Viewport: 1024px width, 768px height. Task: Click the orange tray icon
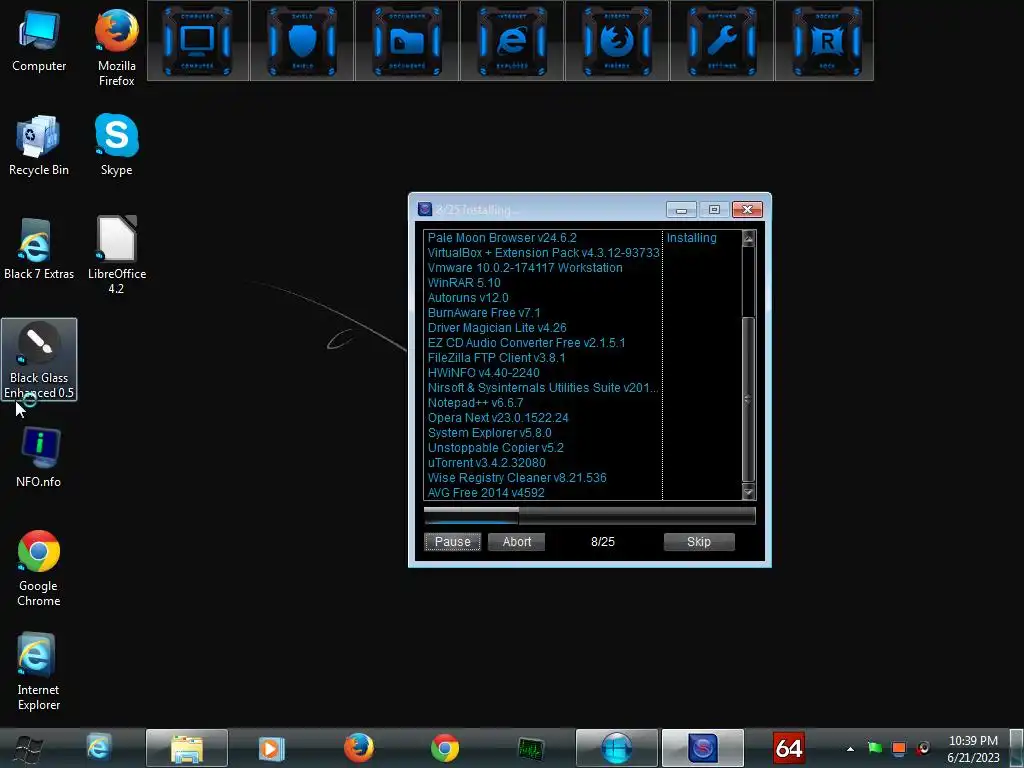point(899,748)
